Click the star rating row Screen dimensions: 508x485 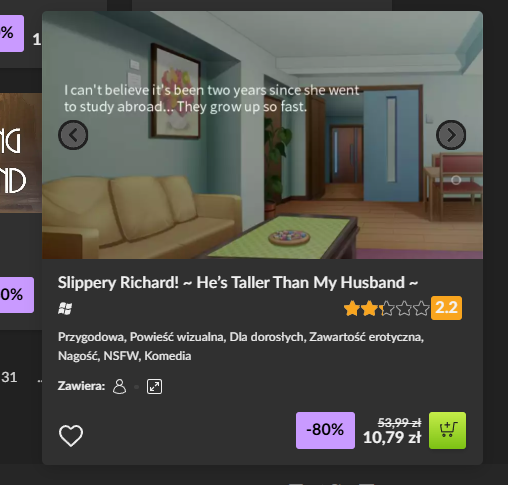coord(387,308)
